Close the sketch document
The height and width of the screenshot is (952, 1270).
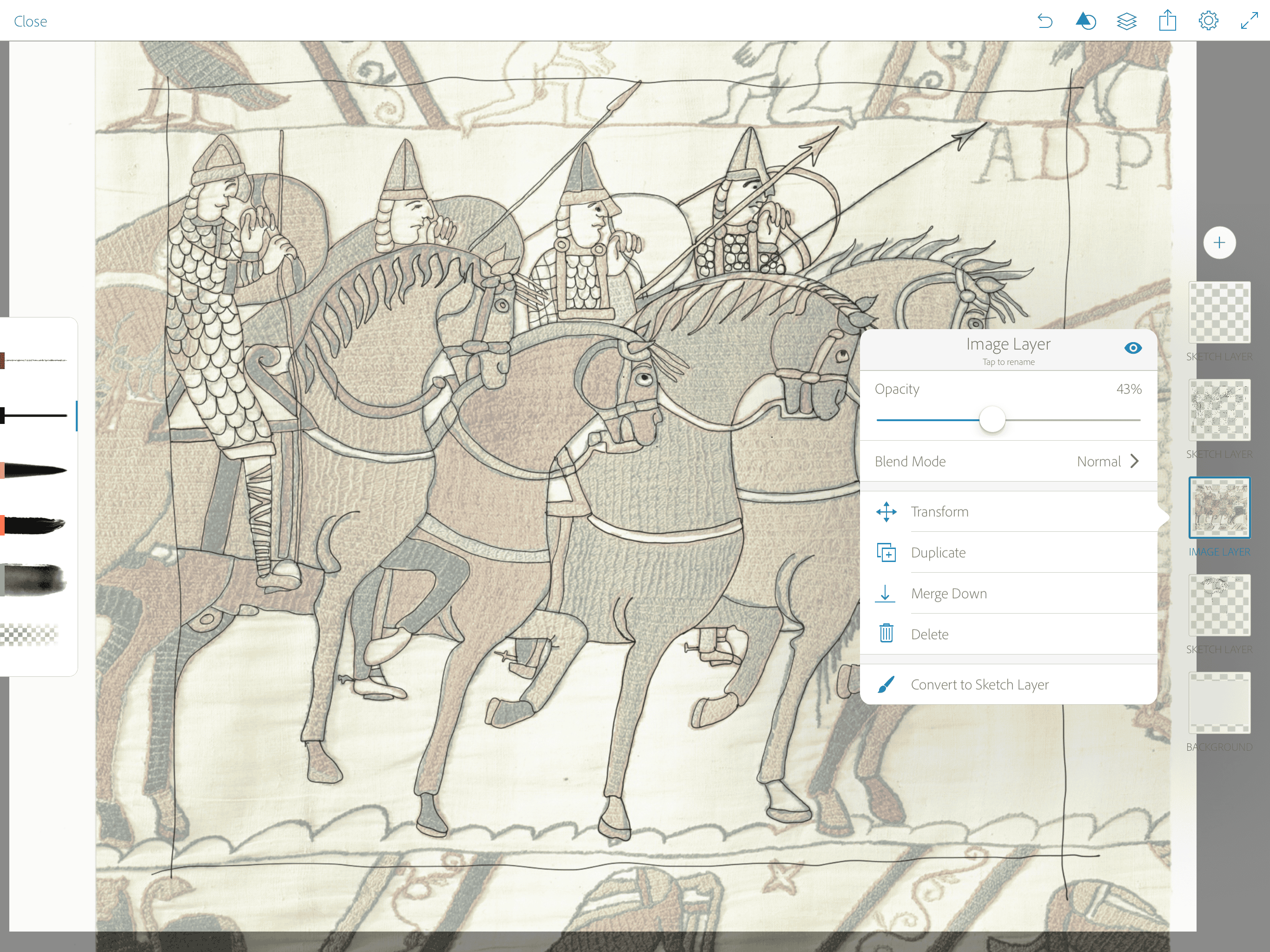click(x=30, y=21)
